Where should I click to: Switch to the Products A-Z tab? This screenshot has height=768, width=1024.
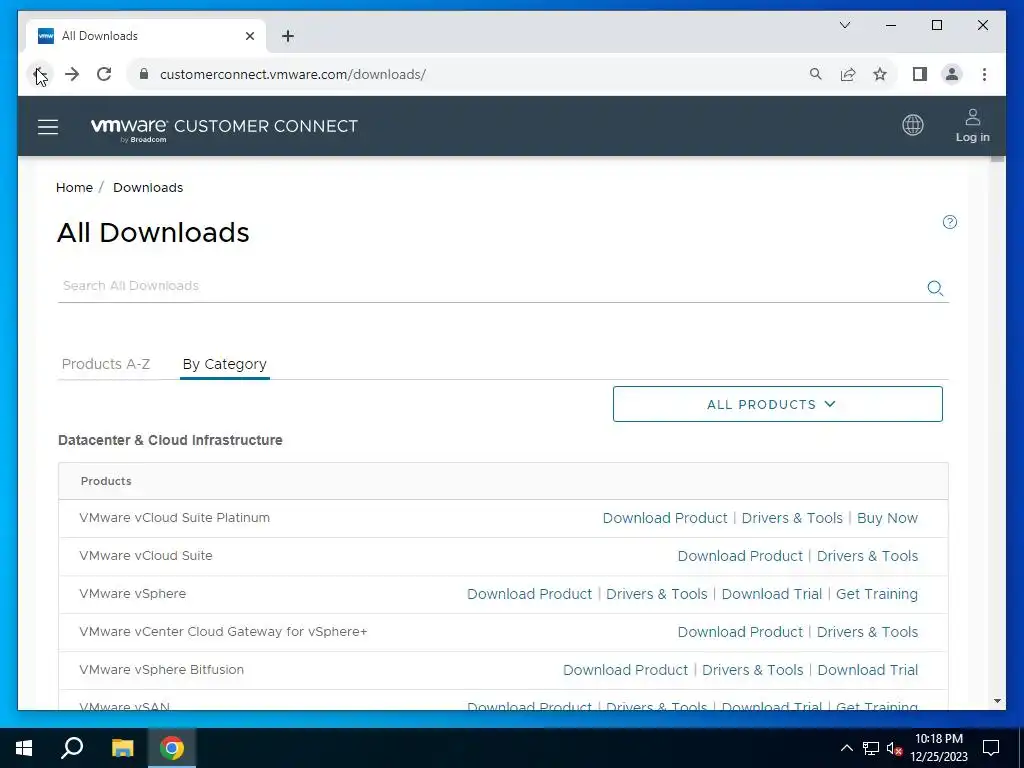tap(106, 364)
